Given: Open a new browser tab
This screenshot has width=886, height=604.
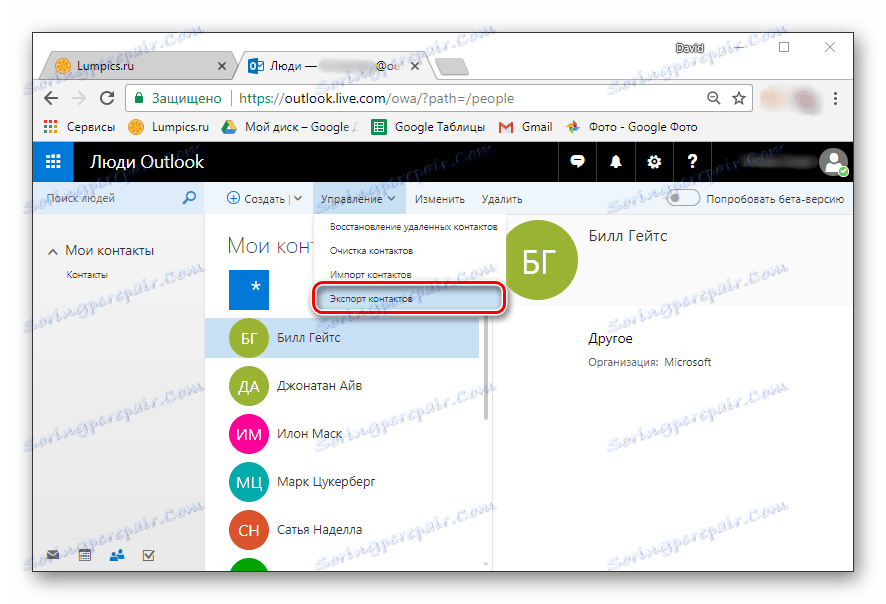Looking at the screenshot, I should click(x=452, y=67).
